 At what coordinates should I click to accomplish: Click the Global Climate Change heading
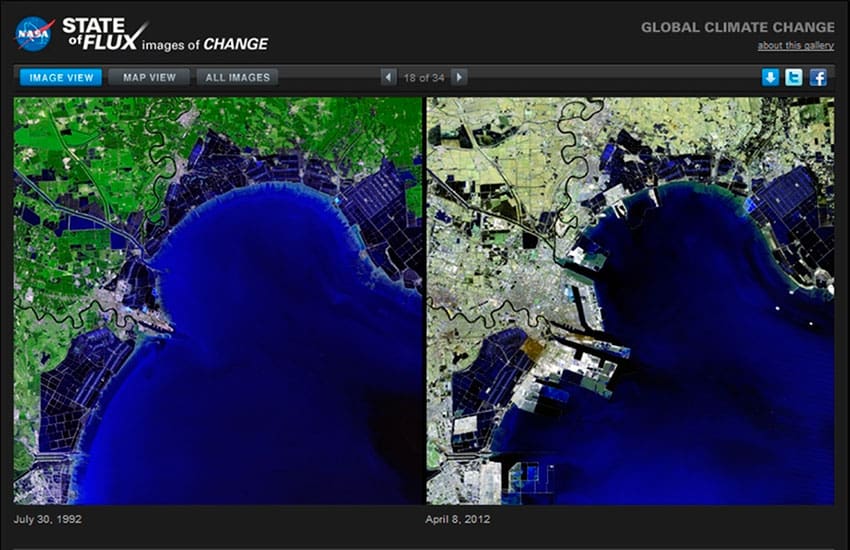pos(737,27)
